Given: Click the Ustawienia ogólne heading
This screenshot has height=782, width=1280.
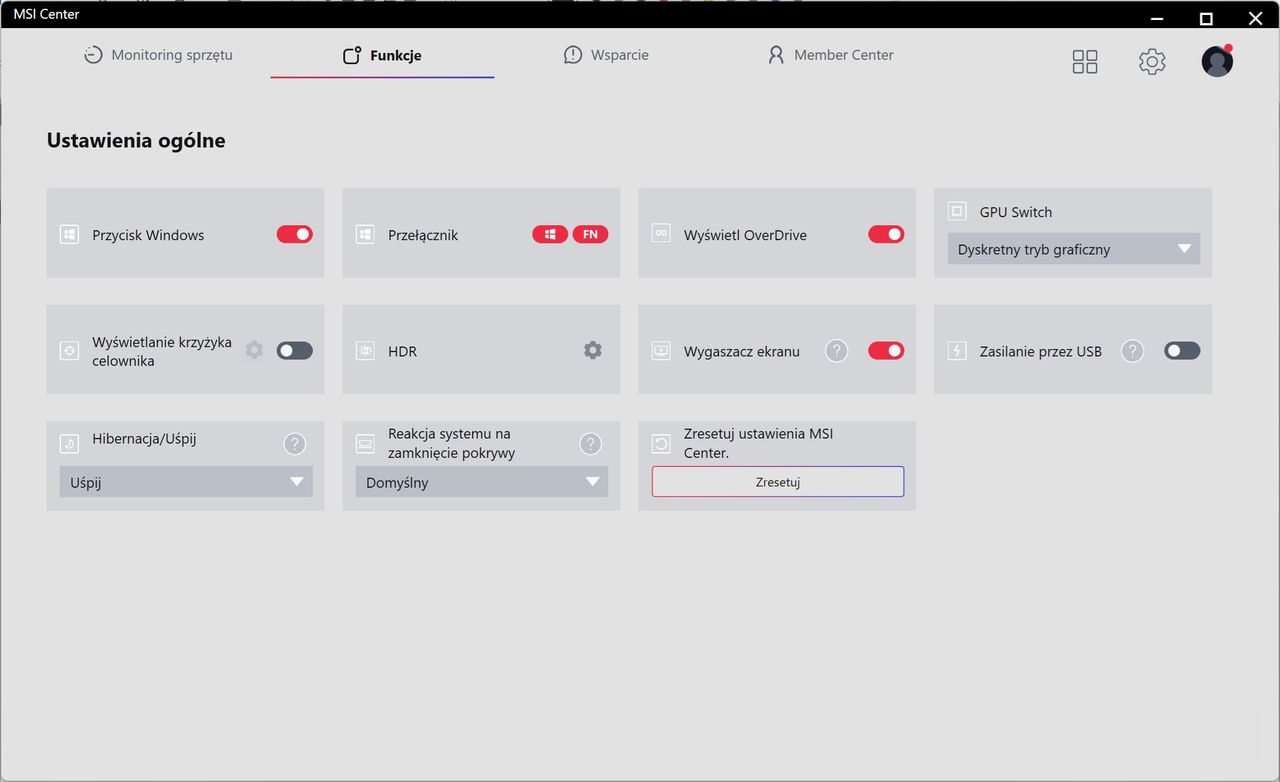Looking at the screenshot, I should [x=136, y=141].
